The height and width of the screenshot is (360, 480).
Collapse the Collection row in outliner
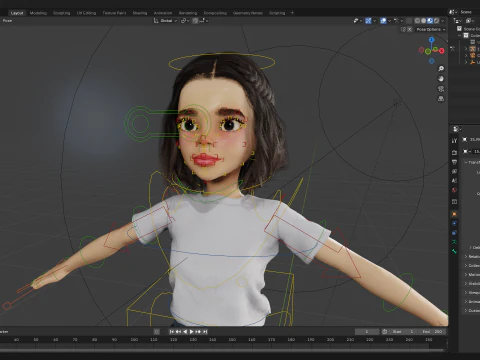[x=460, y=35]
